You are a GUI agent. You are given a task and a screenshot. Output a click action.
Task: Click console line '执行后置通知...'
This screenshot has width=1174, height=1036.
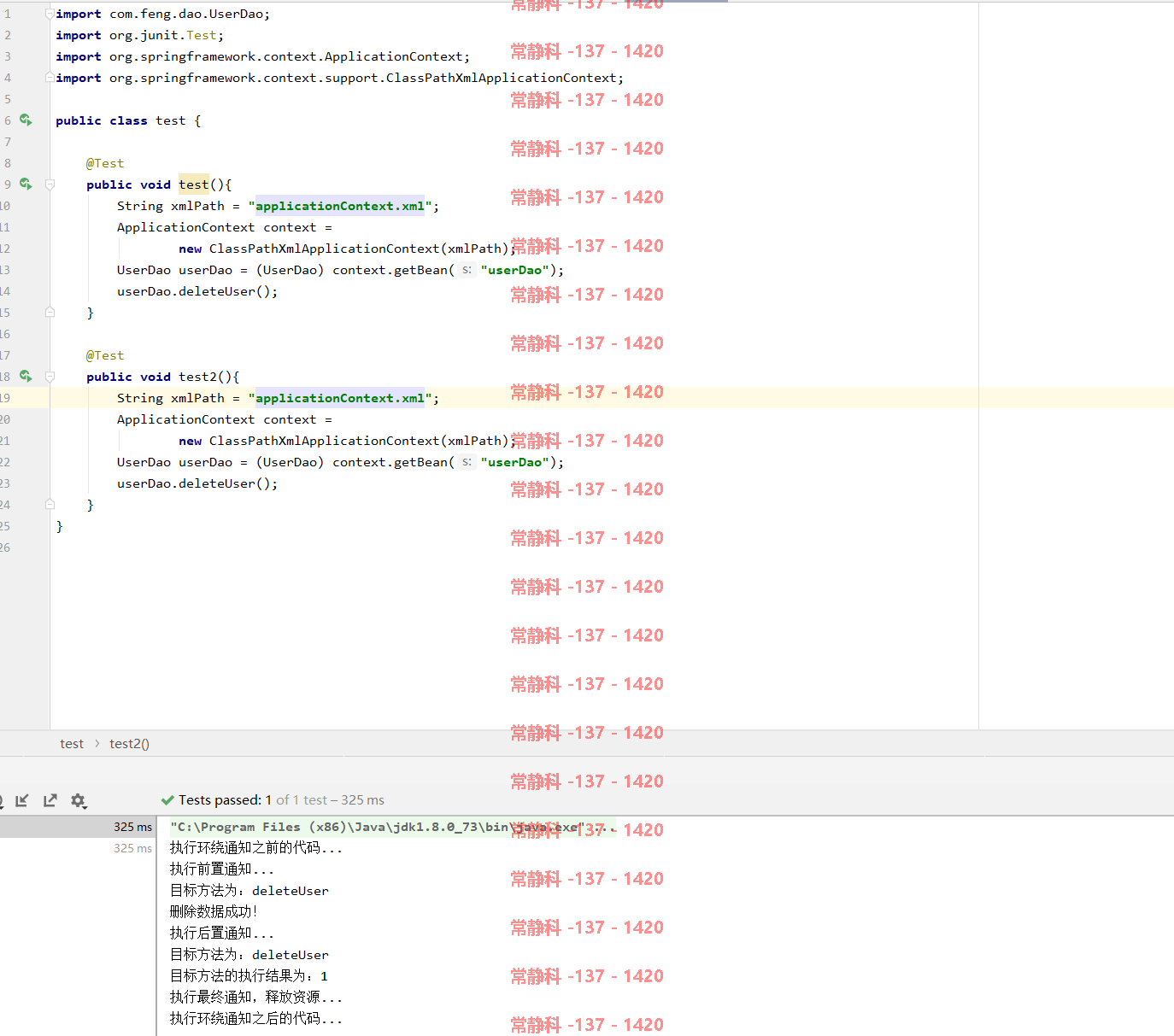tap(222, 933)
